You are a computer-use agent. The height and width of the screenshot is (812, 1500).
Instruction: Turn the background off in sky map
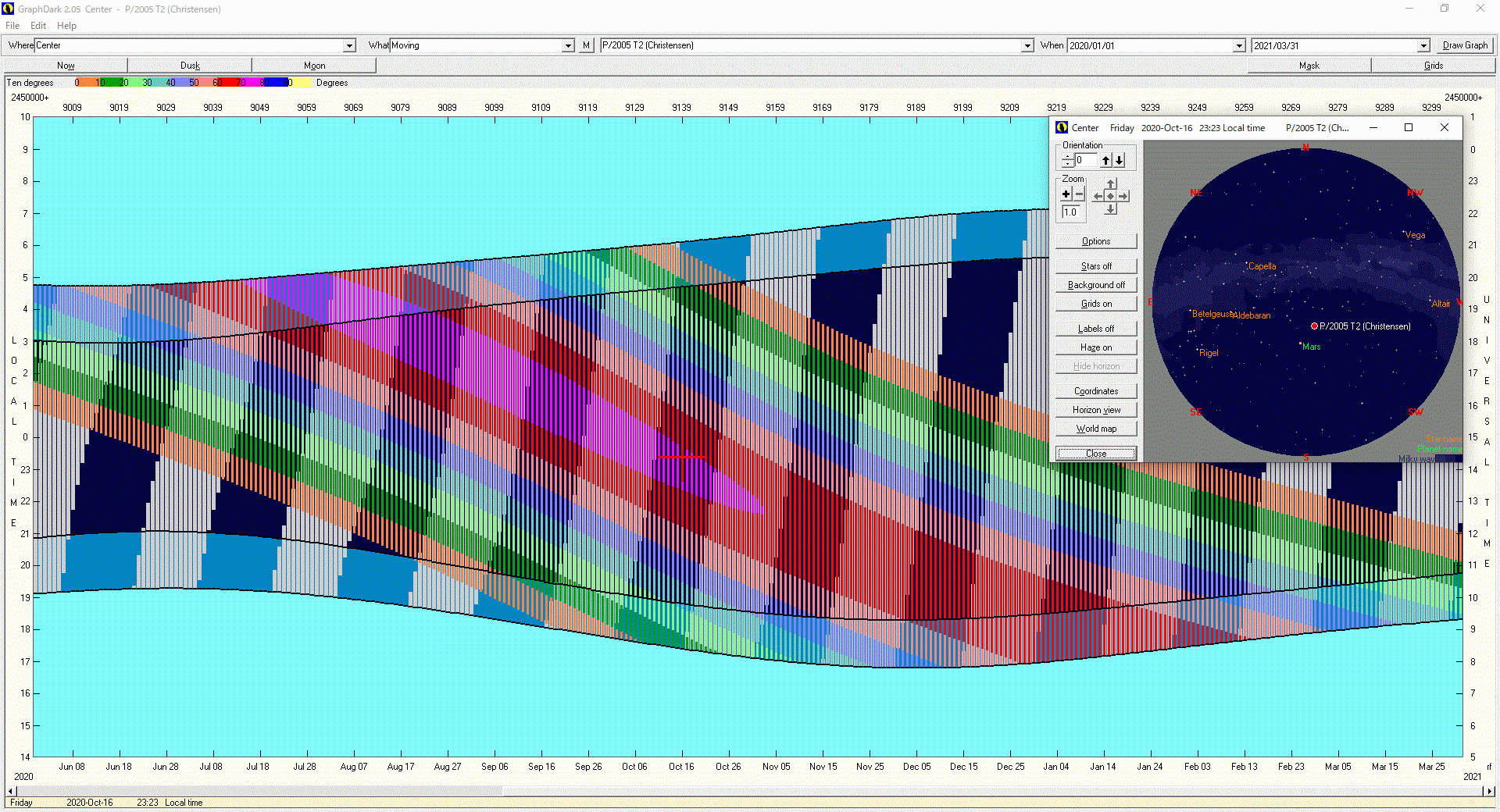click(x=1096, y=285)
